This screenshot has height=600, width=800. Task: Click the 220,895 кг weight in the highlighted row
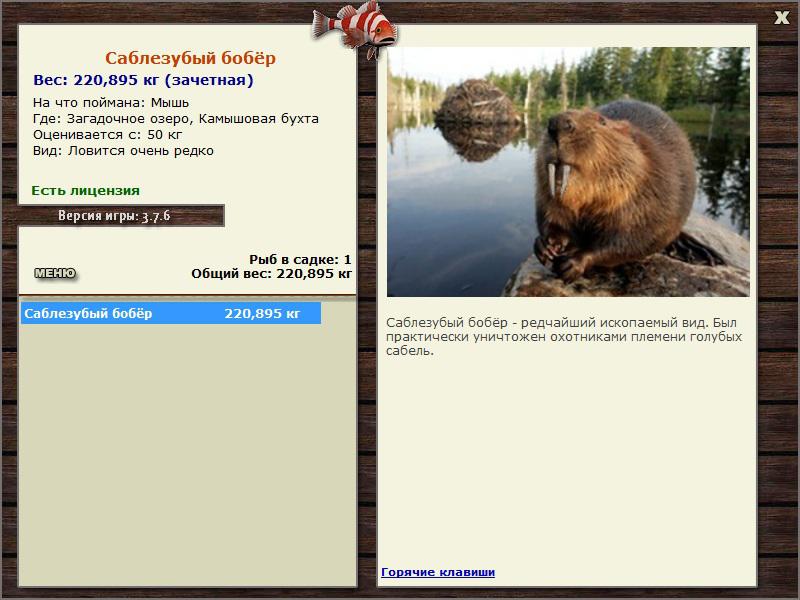(x=262, y=313)
